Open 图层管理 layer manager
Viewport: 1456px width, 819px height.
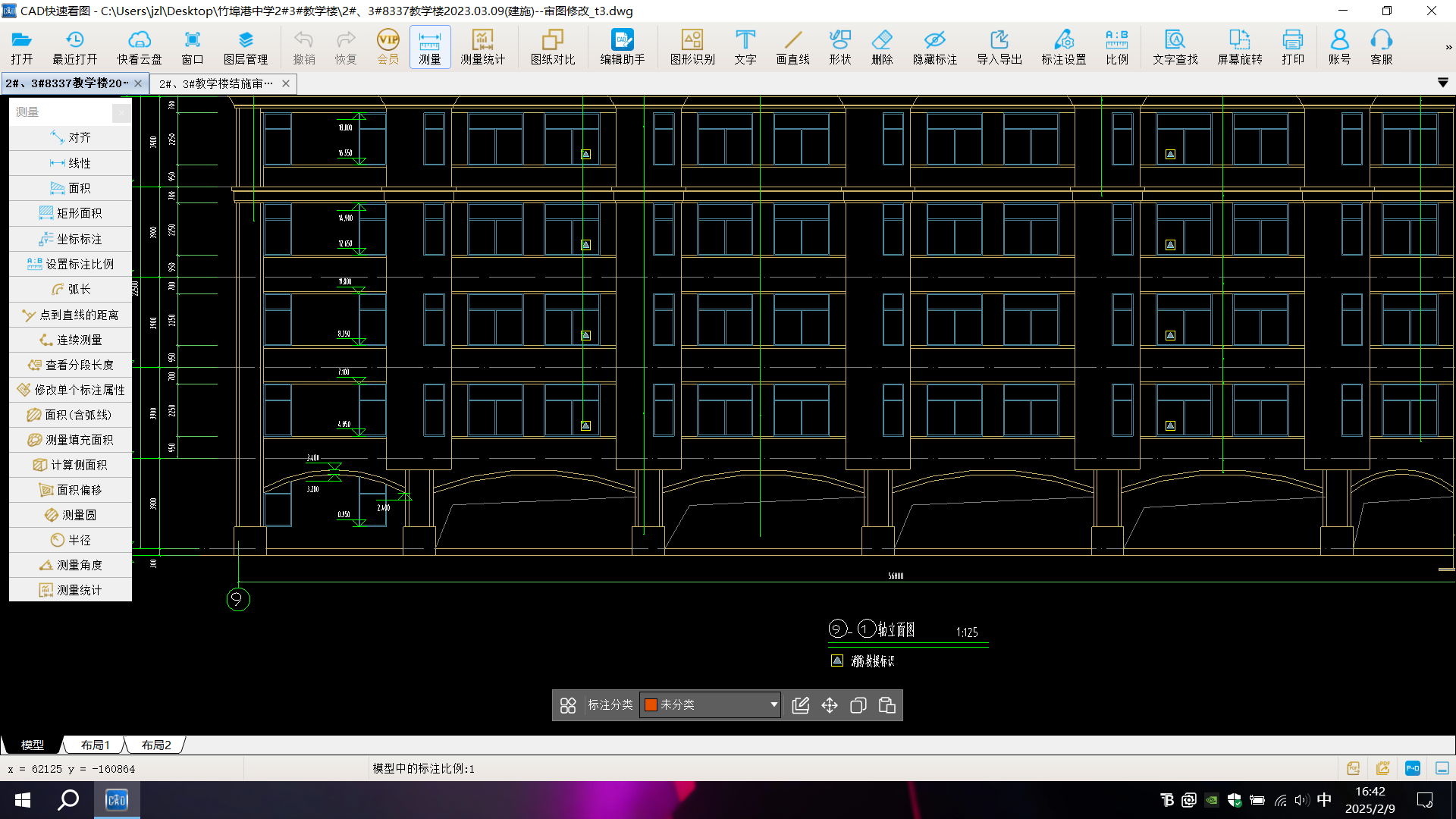pos(246,47)
